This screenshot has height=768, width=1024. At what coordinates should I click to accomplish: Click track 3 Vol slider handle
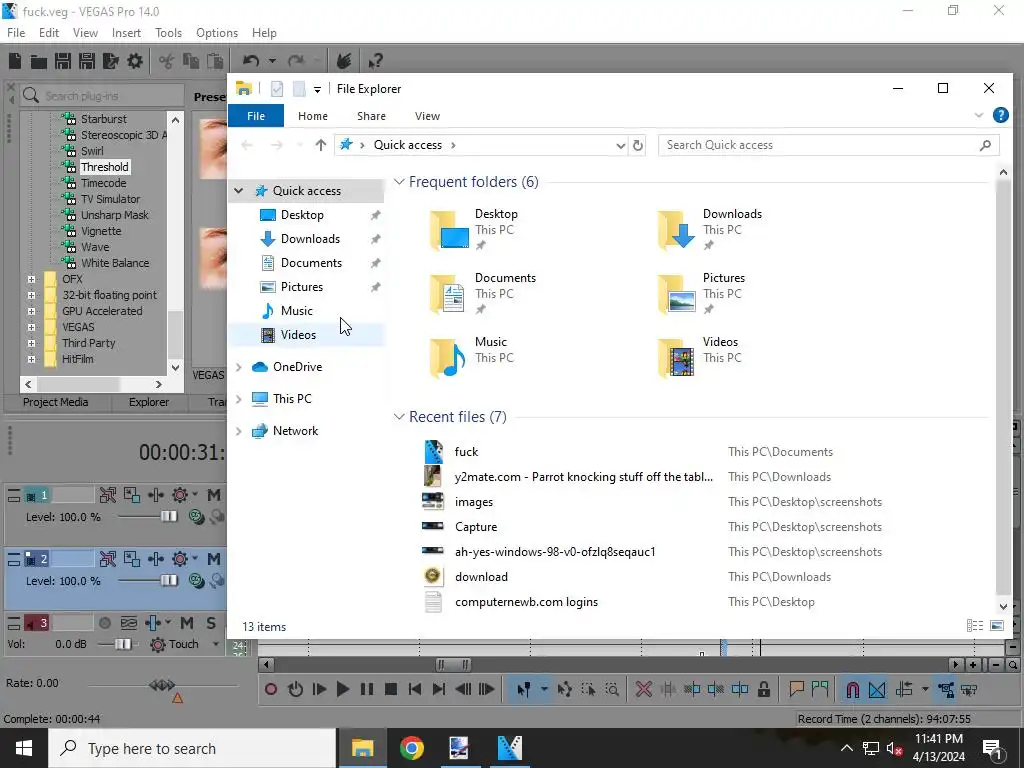pos(122,644)
